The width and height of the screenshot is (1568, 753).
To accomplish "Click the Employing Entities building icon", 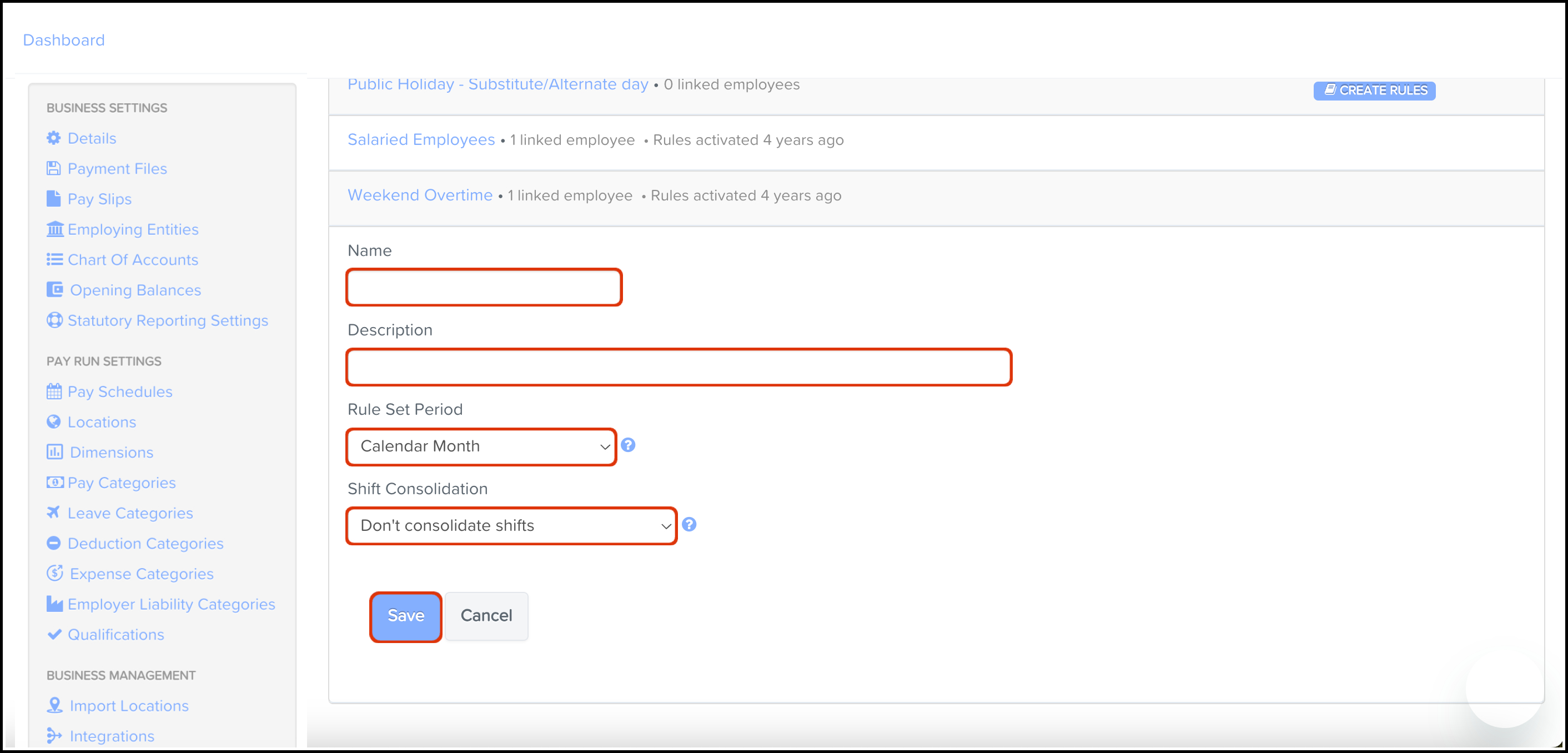I will 55,229.
